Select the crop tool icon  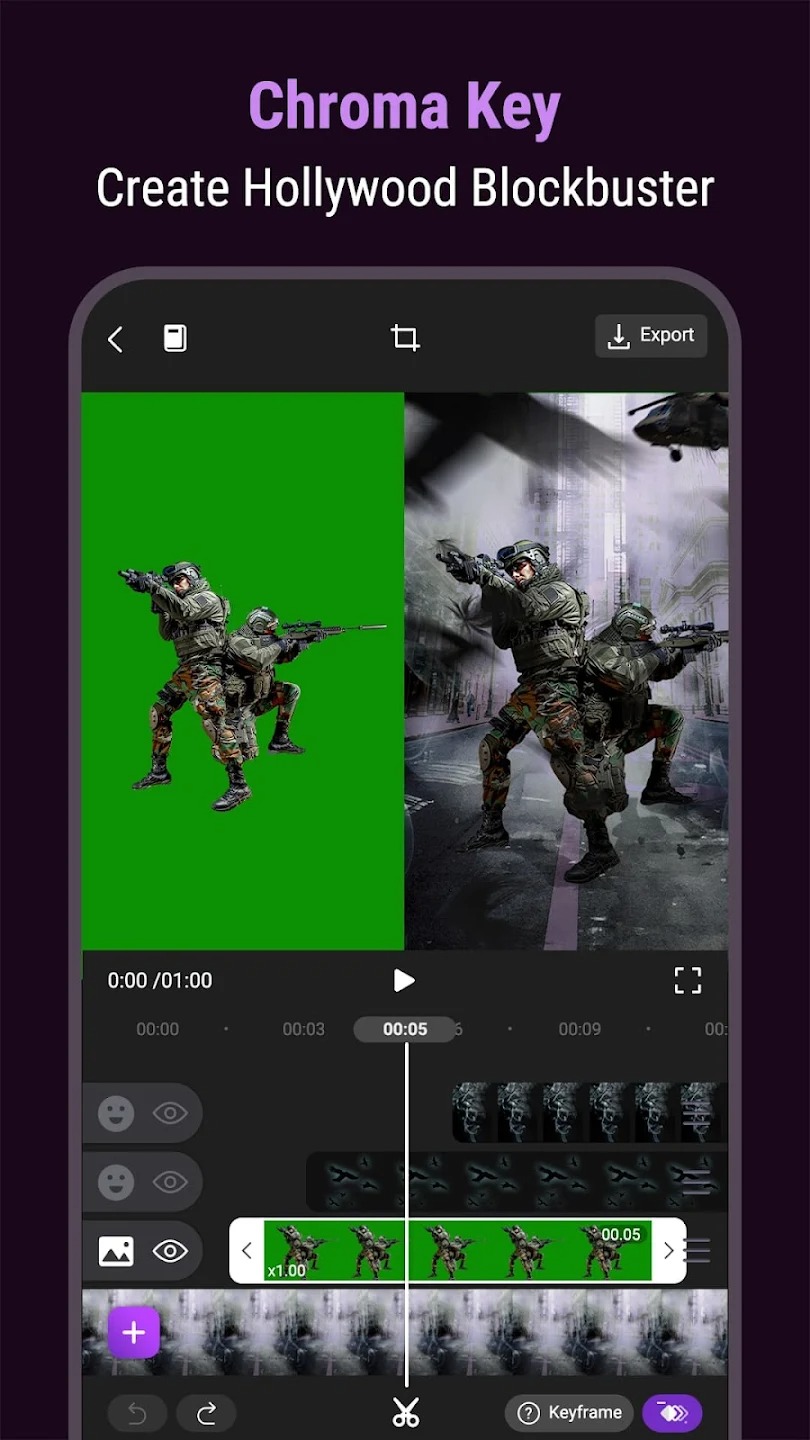(405, 338)
